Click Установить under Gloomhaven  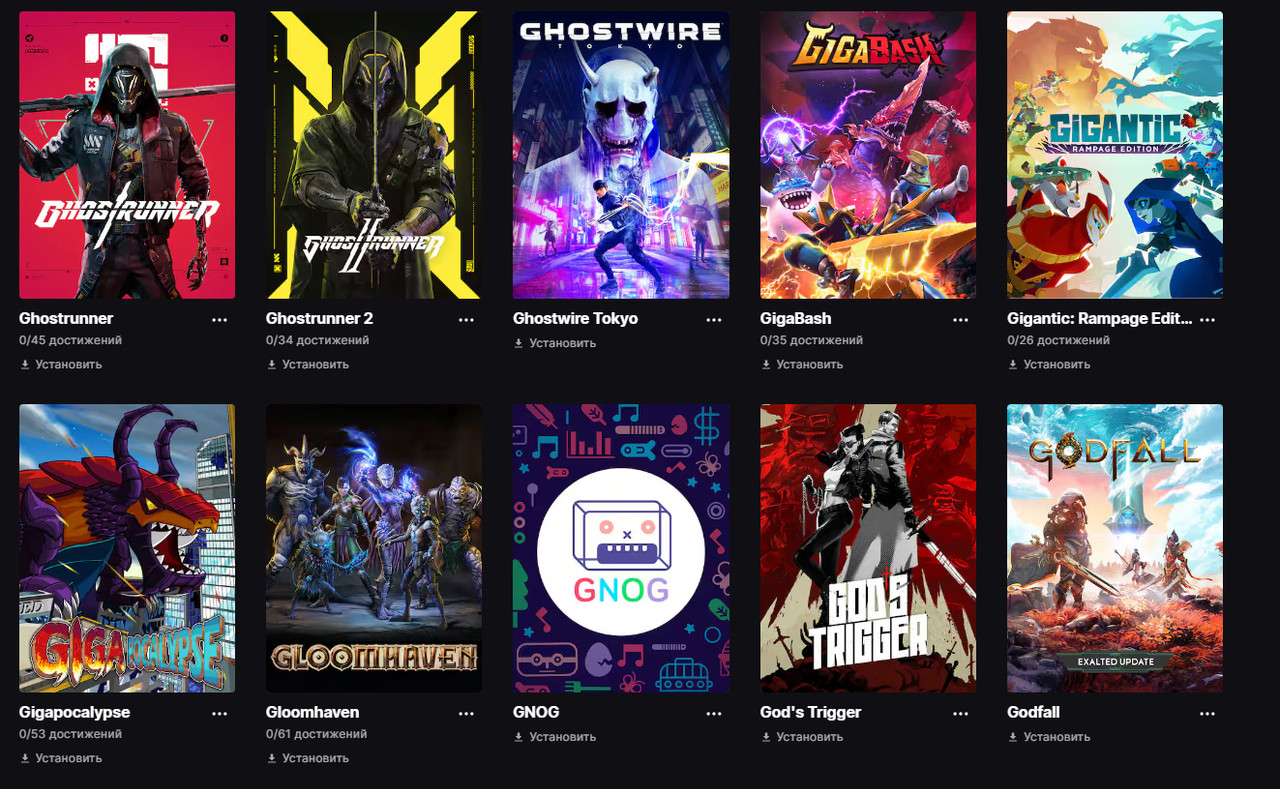pyautogui.click(x=308, y=758)
